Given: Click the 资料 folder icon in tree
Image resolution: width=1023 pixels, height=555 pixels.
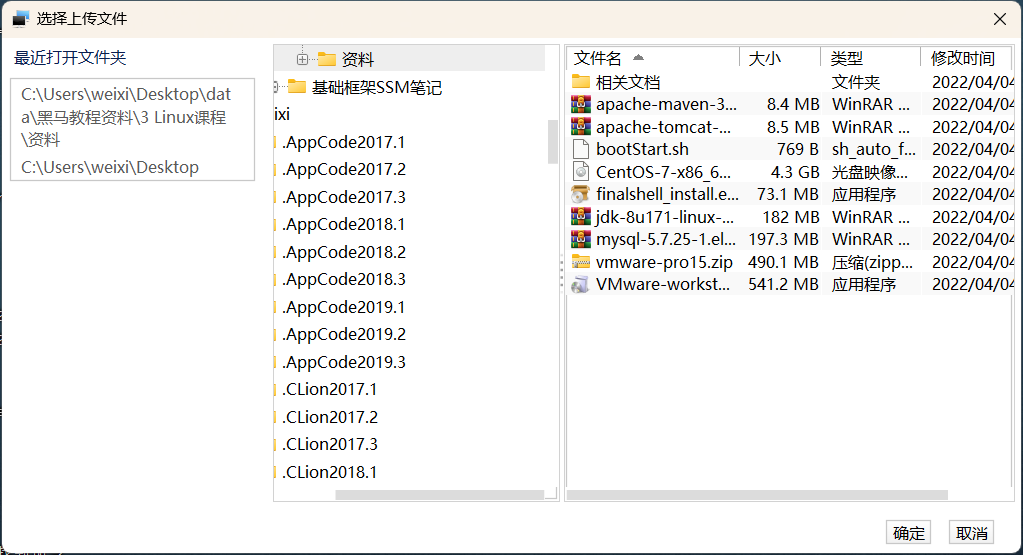Looking at the screenshot, I should tap(327, 59).
